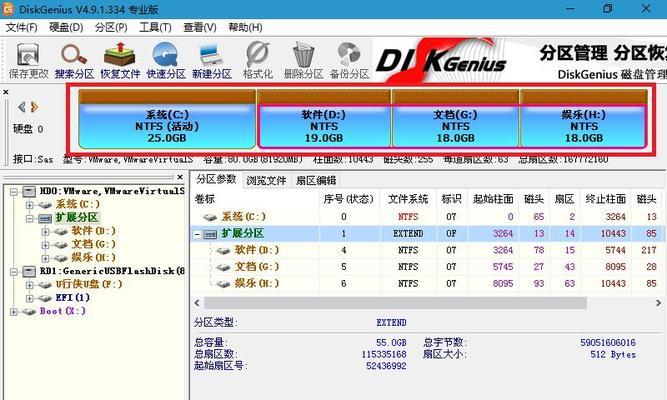Click the 格式化 toolbar icon
667x400 pixels.
[258, 60]
